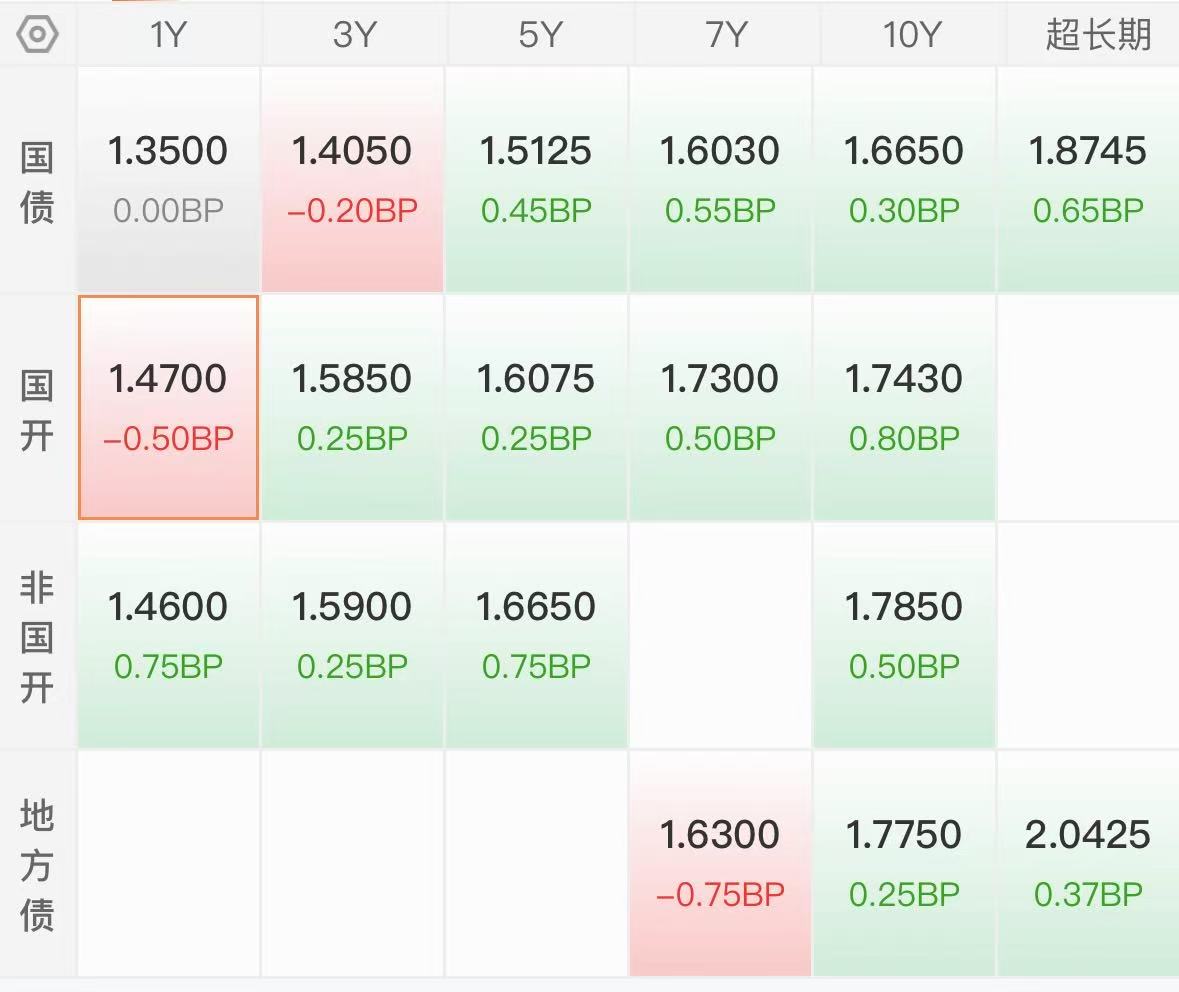Open highlighted 国开 1Y cell 1.4700
Viewport: 1179px width, 992px height.
168,407
